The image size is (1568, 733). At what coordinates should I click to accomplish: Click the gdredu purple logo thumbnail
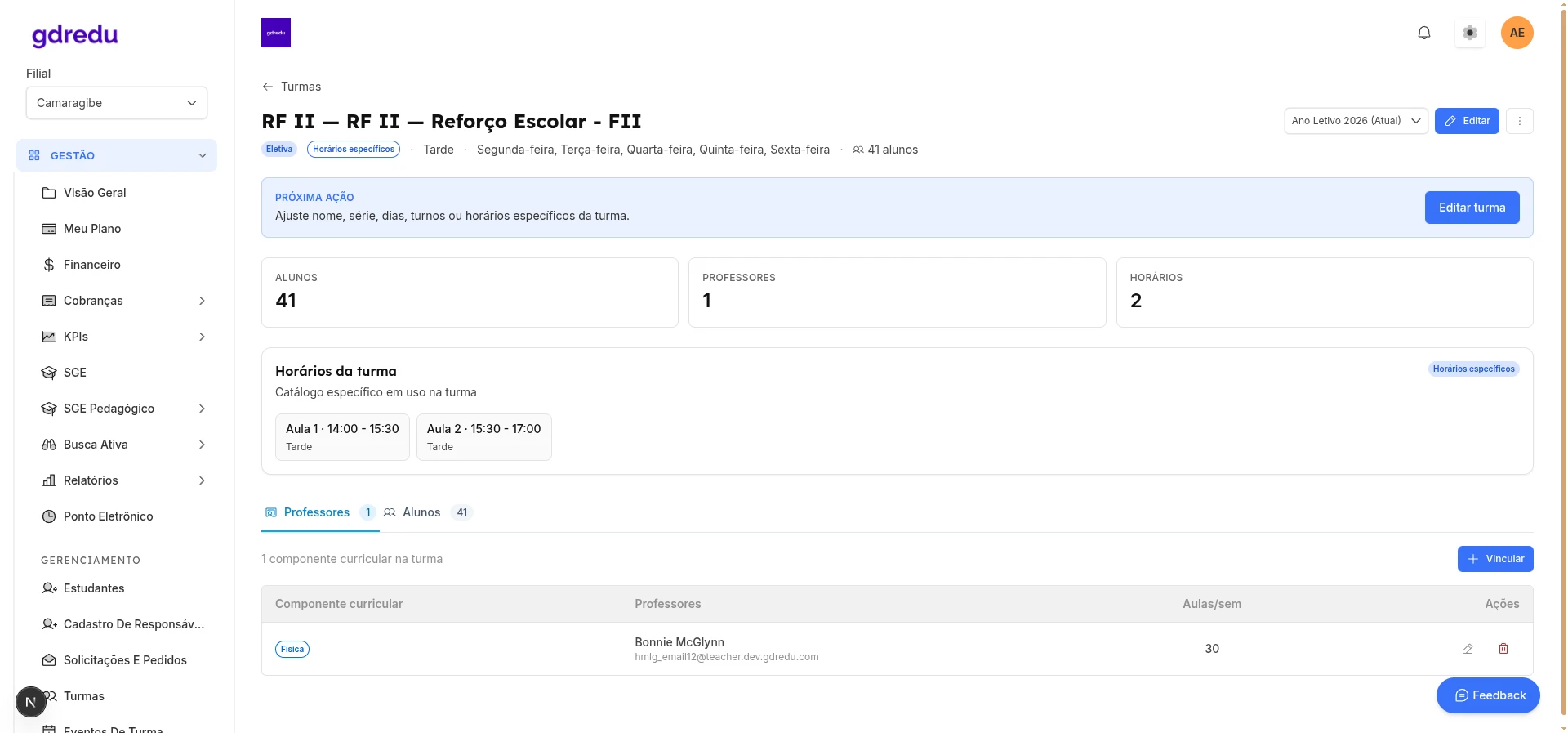coord(276,33)
